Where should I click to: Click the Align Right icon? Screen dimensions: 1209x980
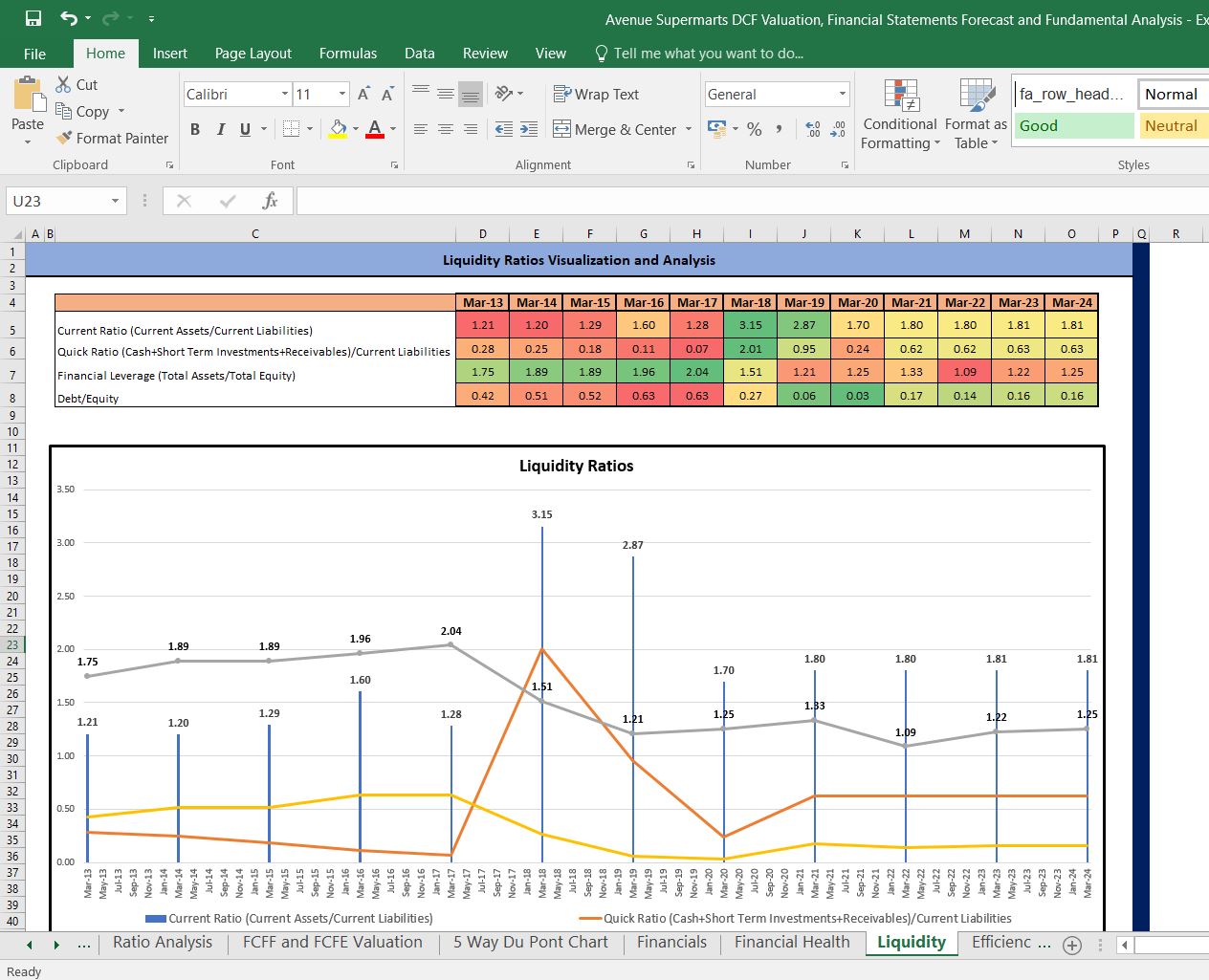coord(471,129)
